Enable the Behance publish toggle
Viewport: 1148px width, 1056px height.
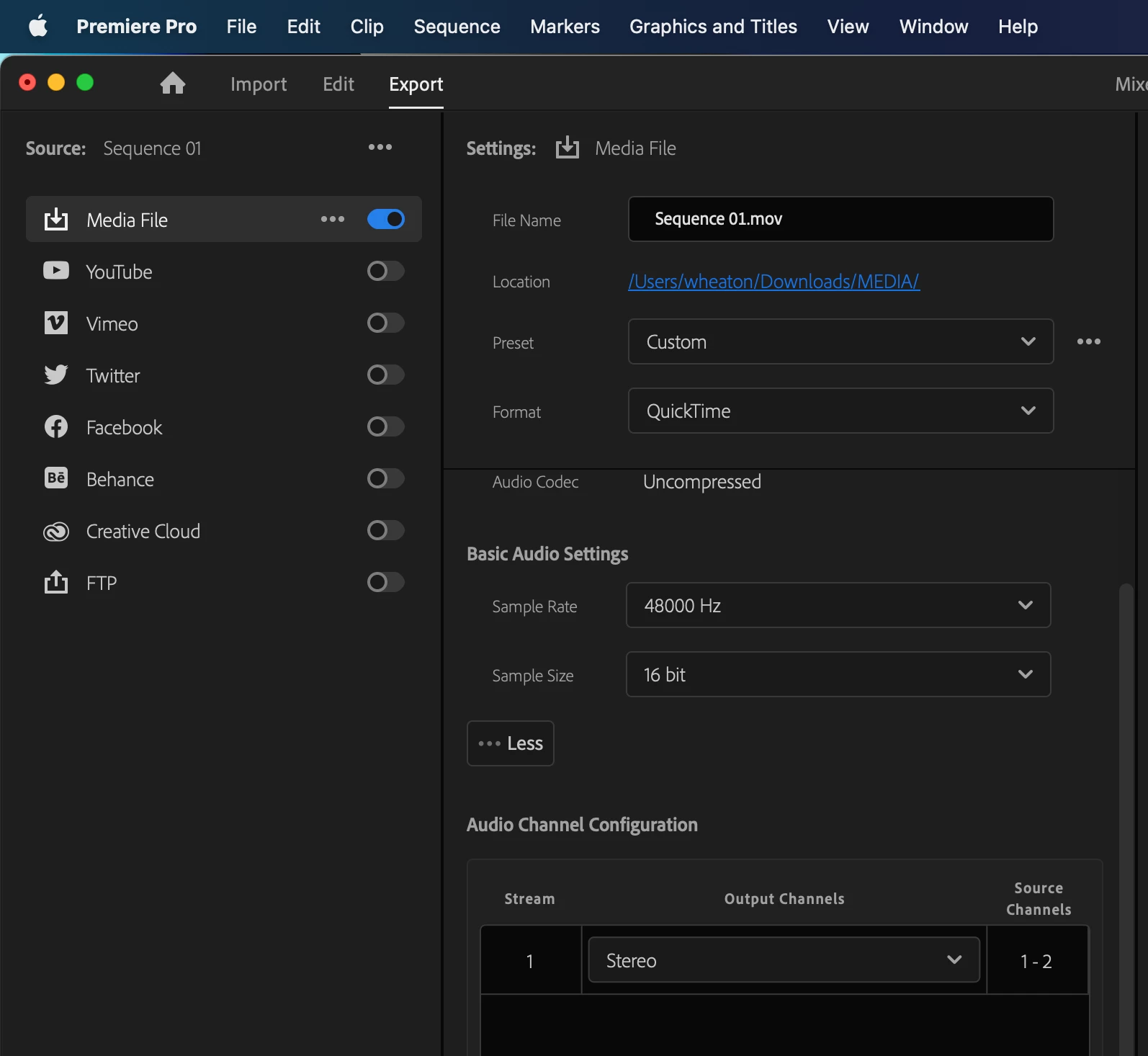[x=386, y=478]
